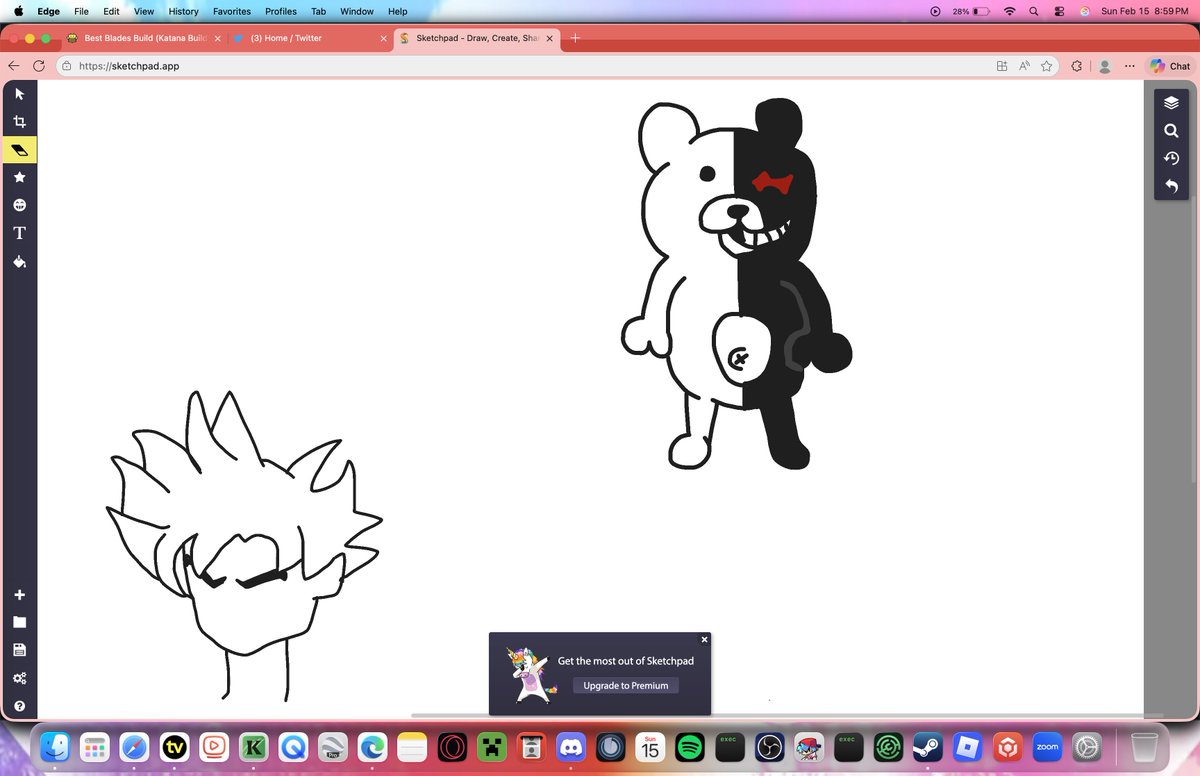Viewport: 1200px width, 776px height.
Task: Click the site info lock icon
Action: [66, 66]
